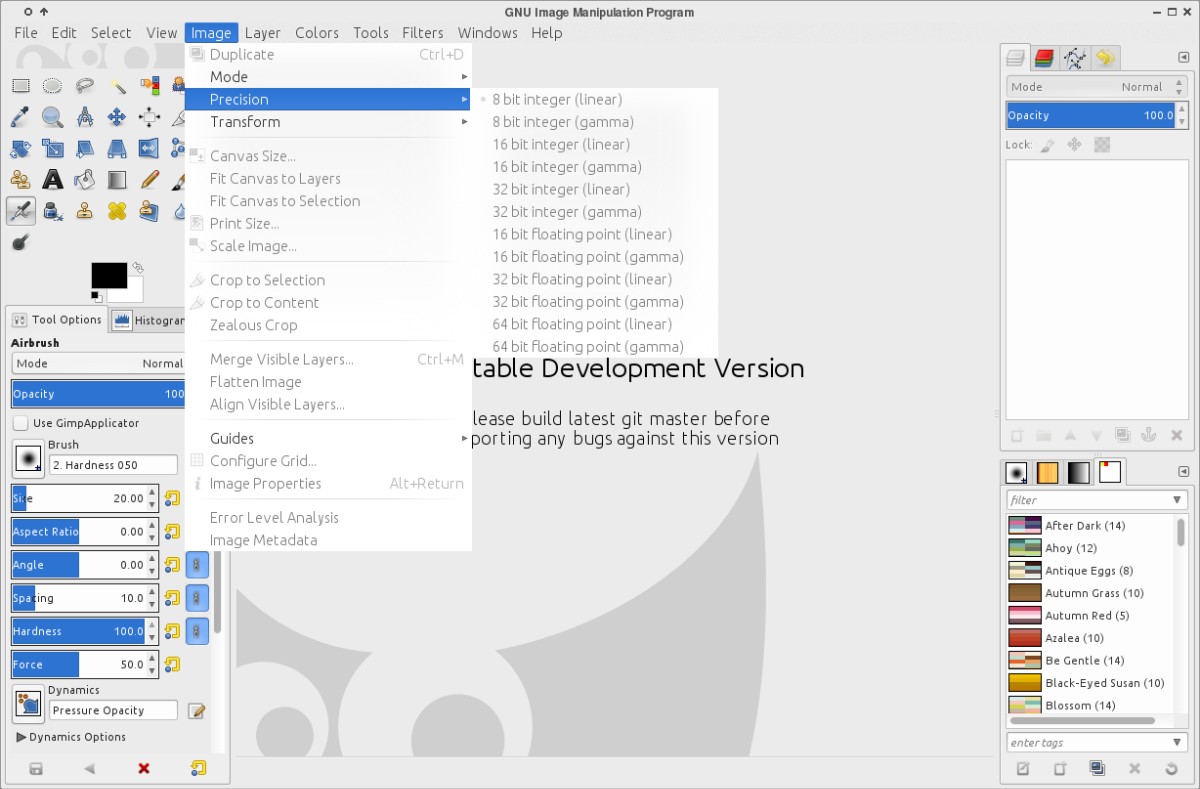Select the Ellipse Select tool
The image size is (1200, 789).
coord(52,86)
